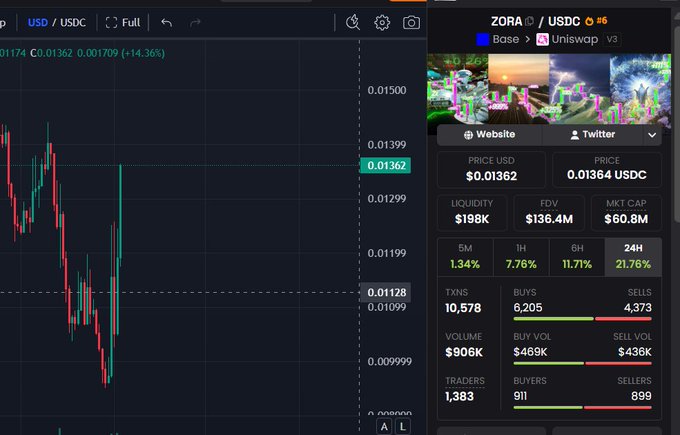Undo the last chart action
680x435 pixels.
click(167, 22)
